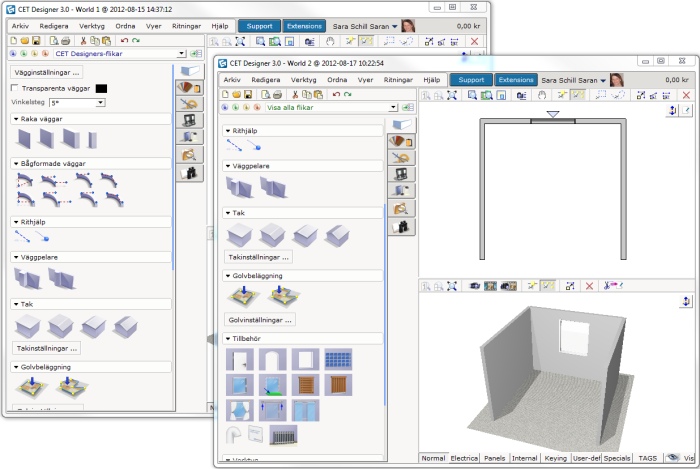Screen dimensions: 700x469
Task: Switch to Panels tab below 3D view
Action: coord(495,458)
